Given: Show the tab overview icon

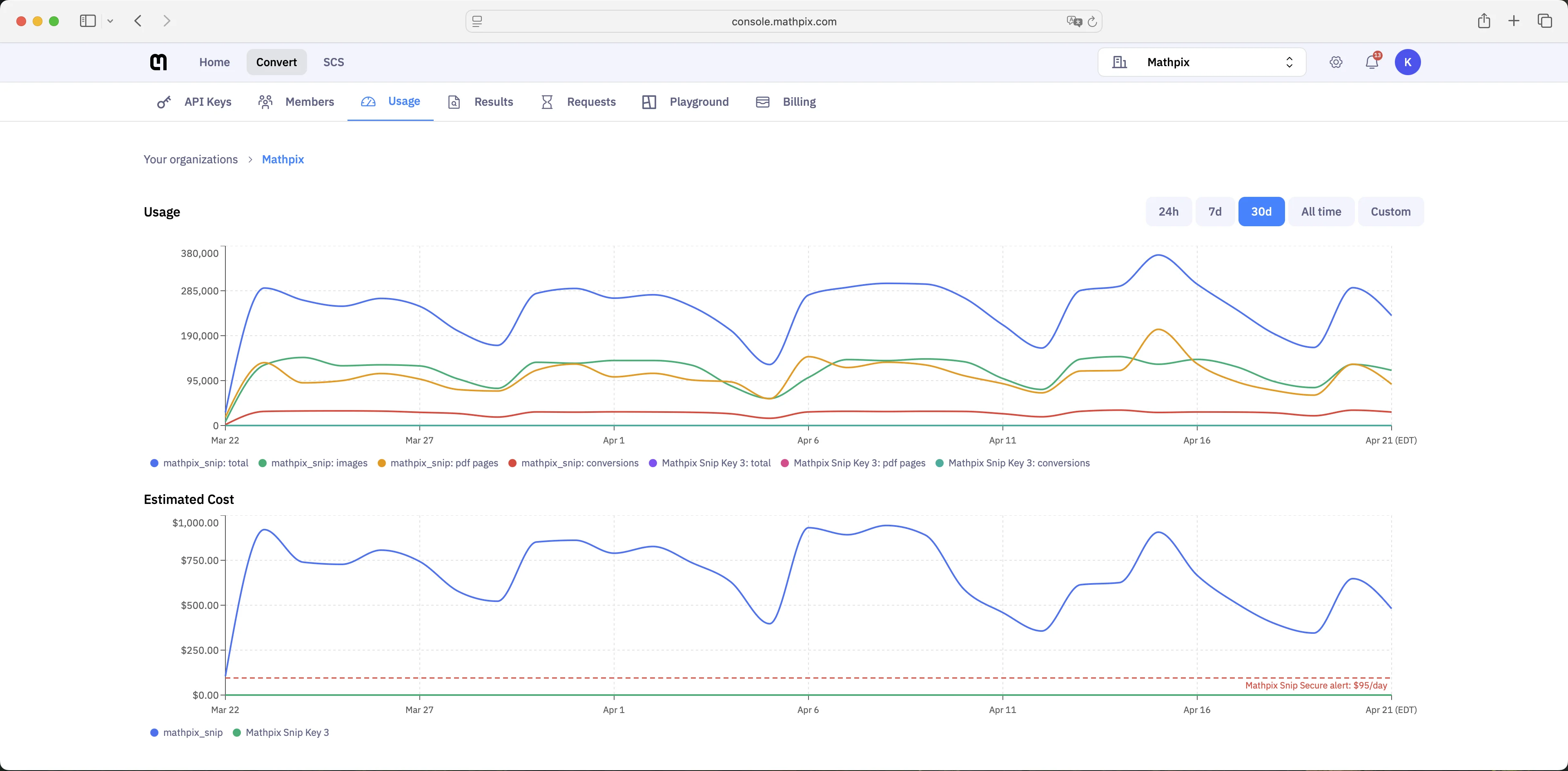Looking at the screenshot, I should tap(1545, 21).
